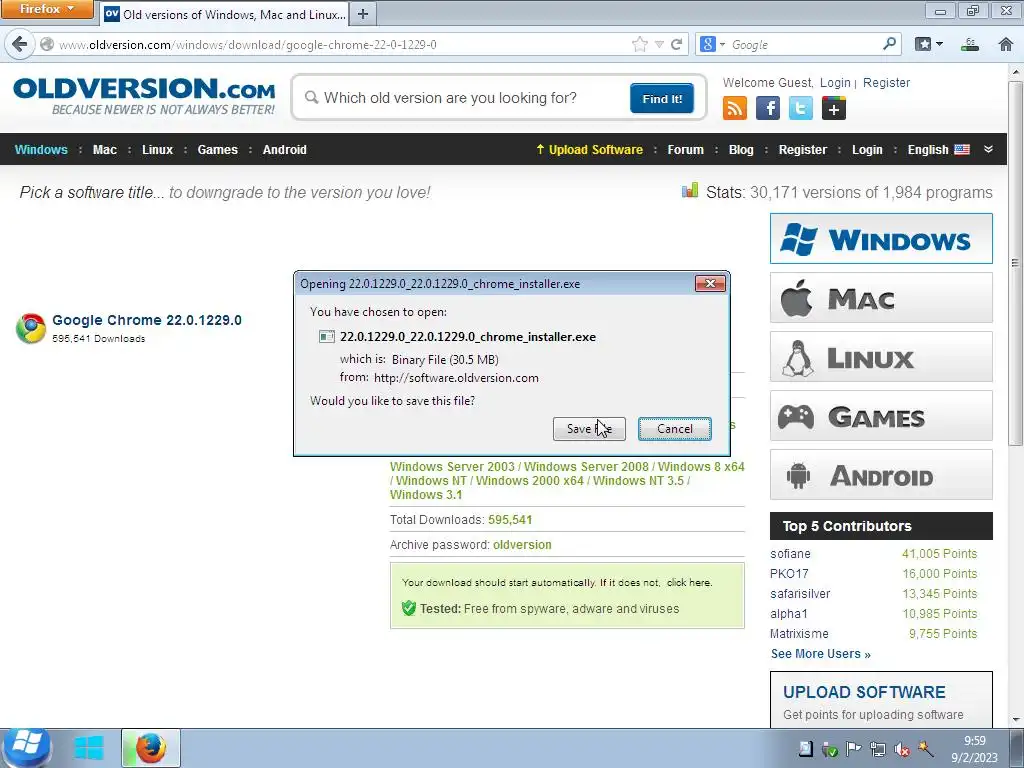Open contributor PKO17 profile

(789, 573)
